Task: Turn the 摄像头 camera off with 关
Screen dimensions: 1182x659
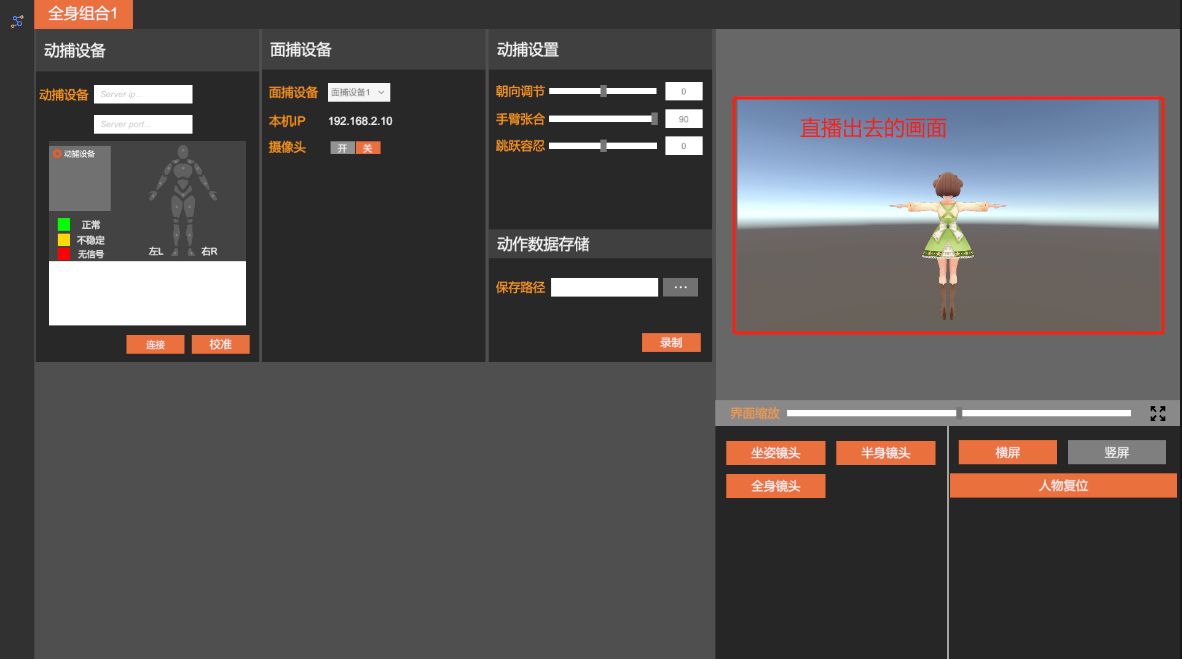Action: tap(367, 148)
